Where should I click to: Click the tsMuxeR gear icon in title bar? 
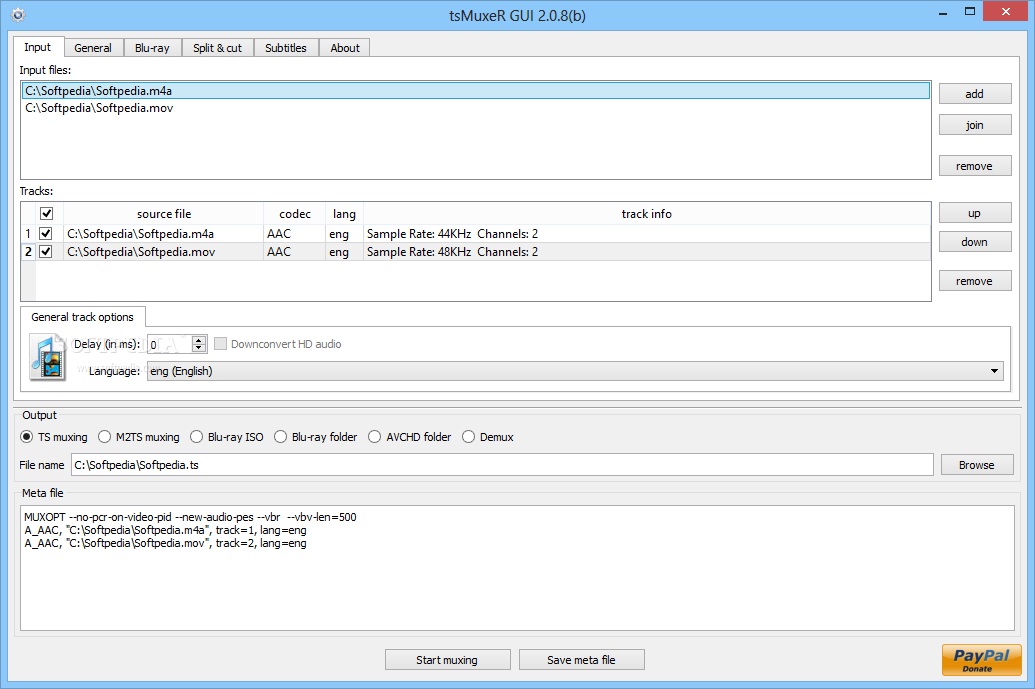pyautogui.click(x=18, y=15)
